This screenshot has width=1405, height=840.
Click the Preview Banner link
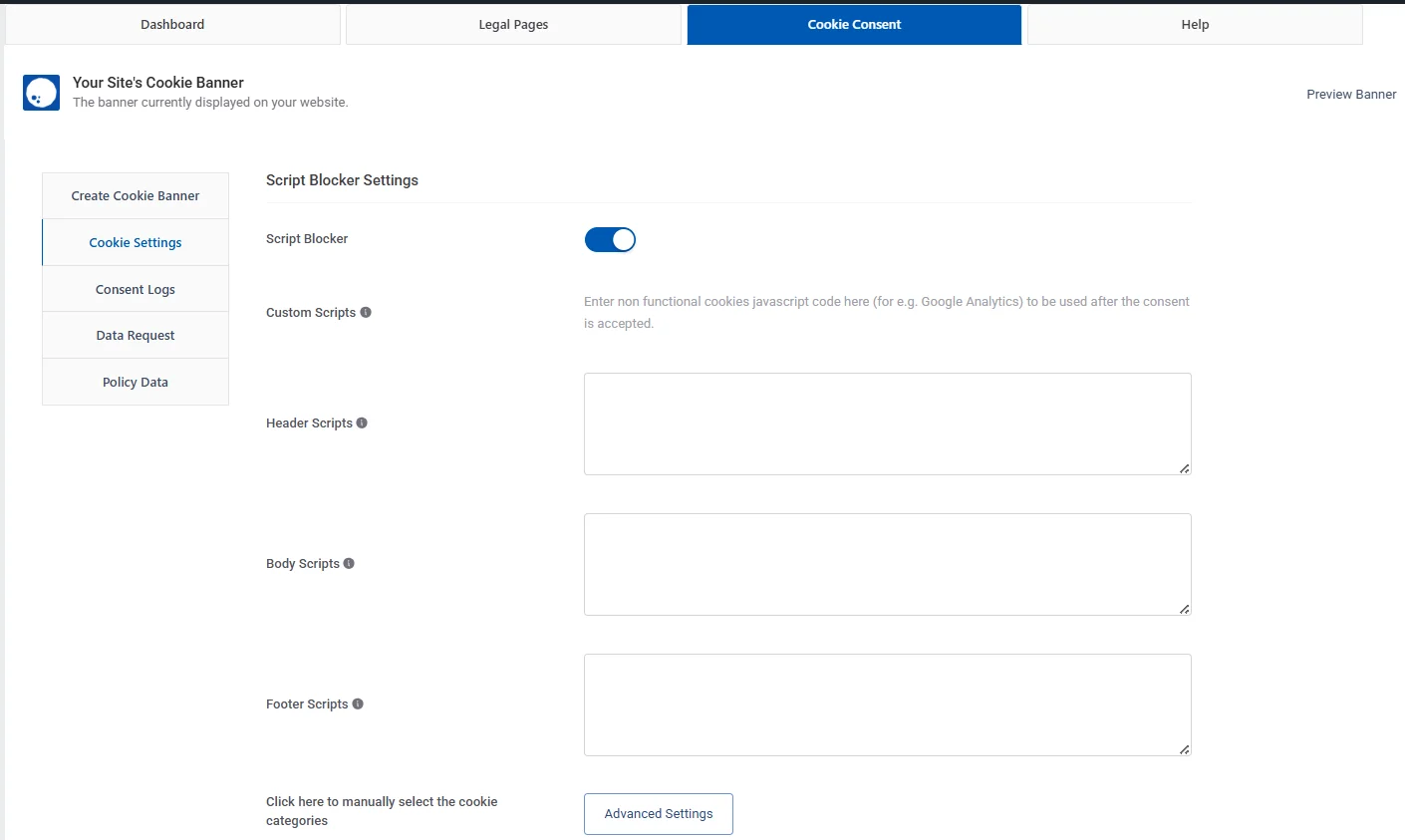(1351, 94)
